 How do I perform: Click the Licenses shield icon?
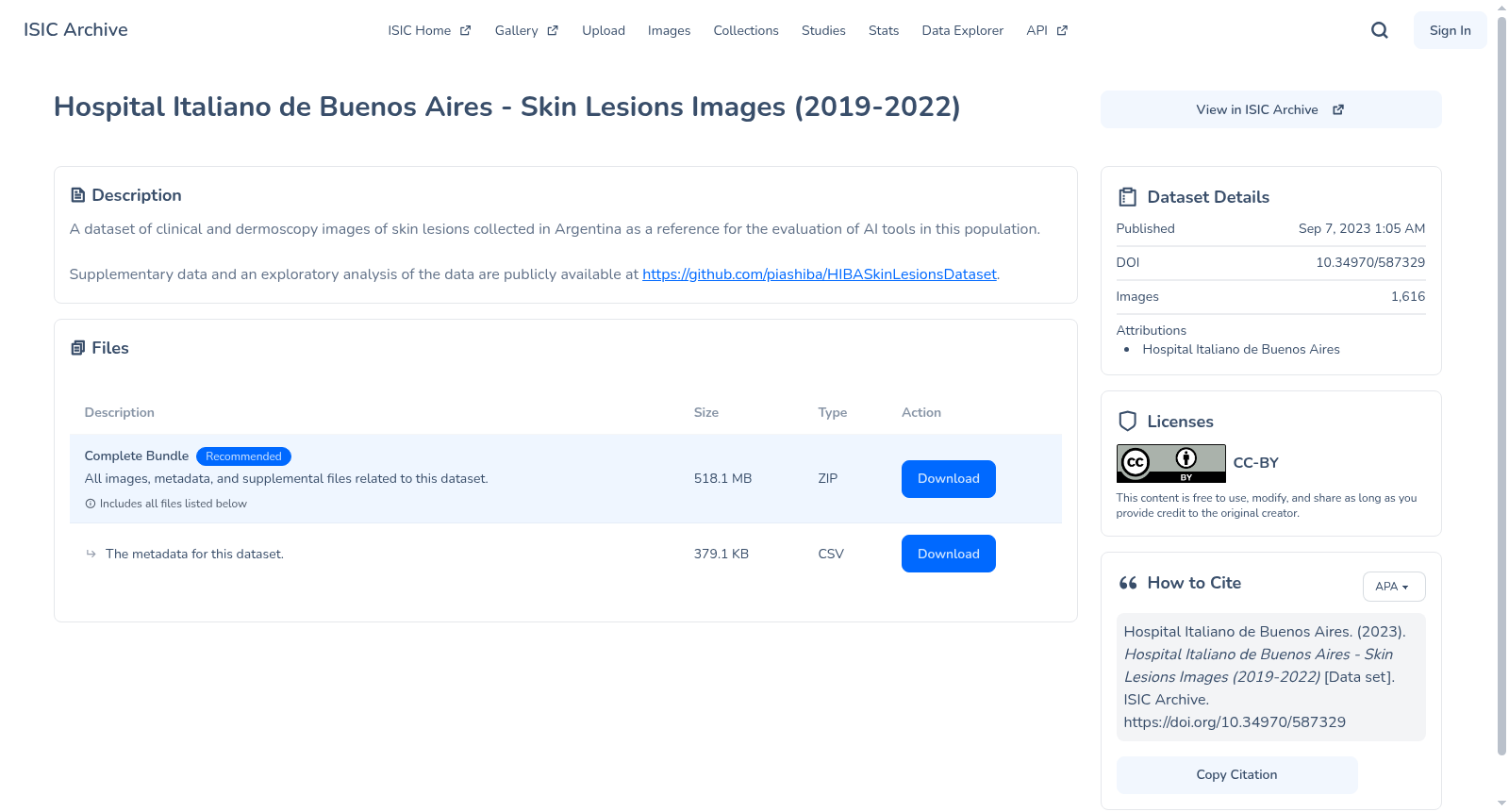[x=1128, y=421]
